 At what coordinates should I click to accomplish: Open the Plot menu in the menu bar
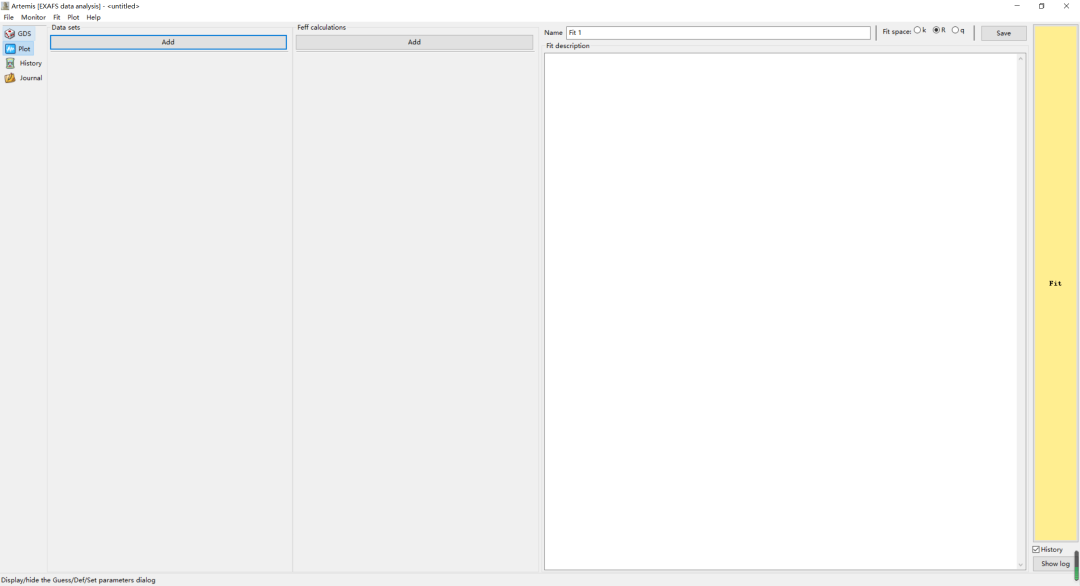73,17
